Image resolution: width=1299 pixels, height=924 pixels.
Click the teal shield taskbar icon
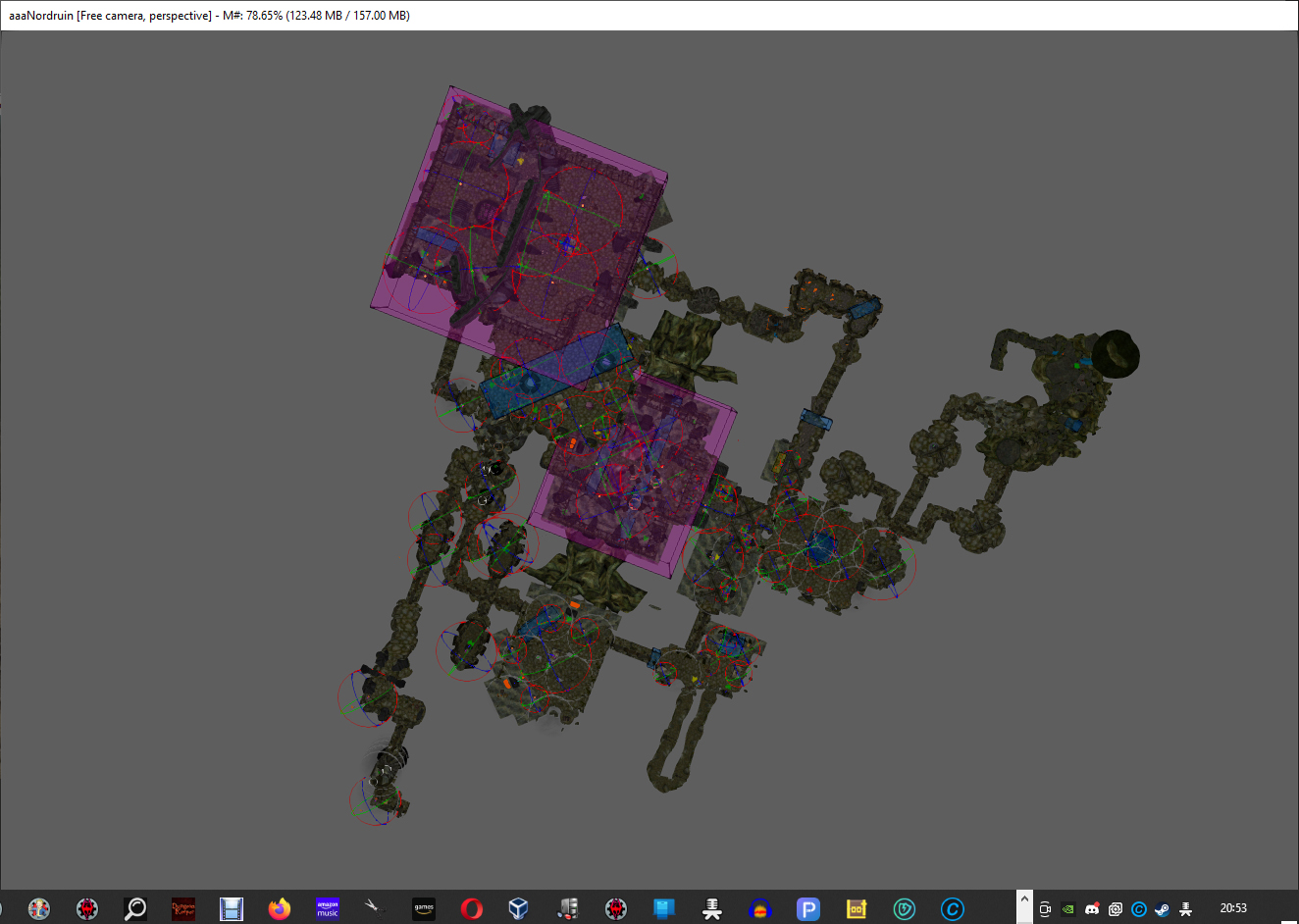[x=905, y=909]
